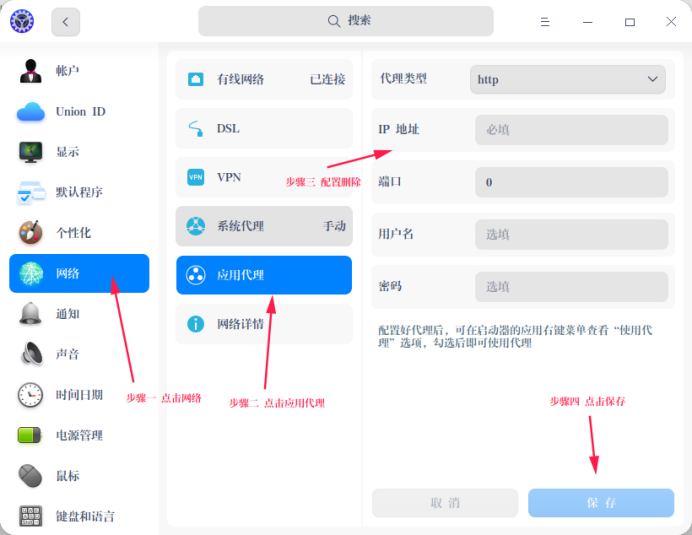Click the 键盘和语言 label
The height and width of the screenshot is (535, 692).
point(85,516)
